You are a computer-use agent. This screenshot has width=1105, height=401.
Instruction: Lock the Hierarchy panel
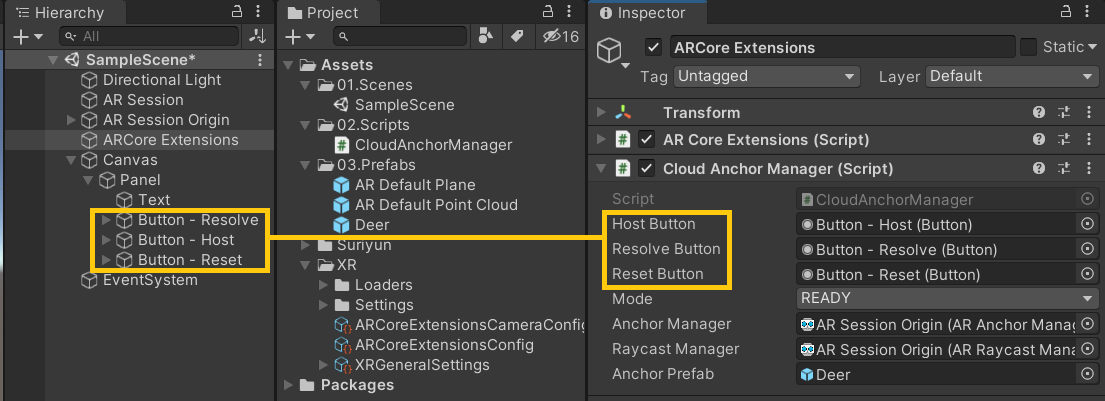(237, 11)
